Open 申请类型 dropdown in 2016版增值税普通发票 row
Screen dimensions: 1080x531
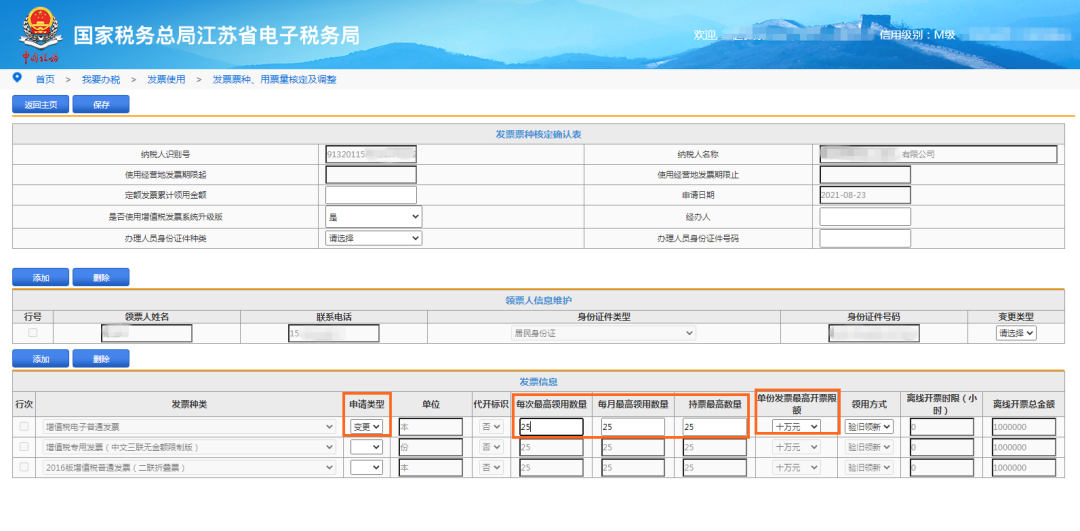366,467
